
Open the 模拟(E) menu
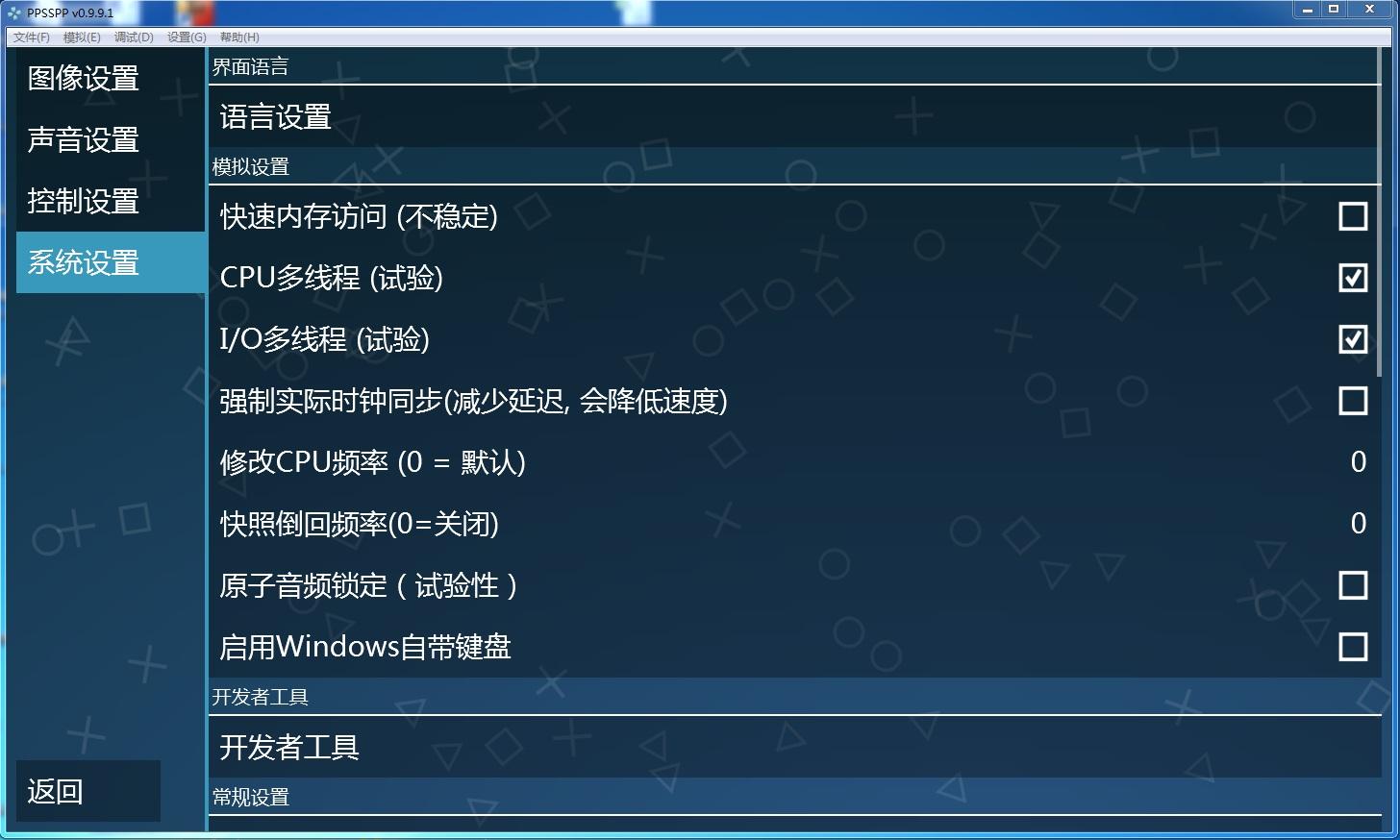[82, 37]
